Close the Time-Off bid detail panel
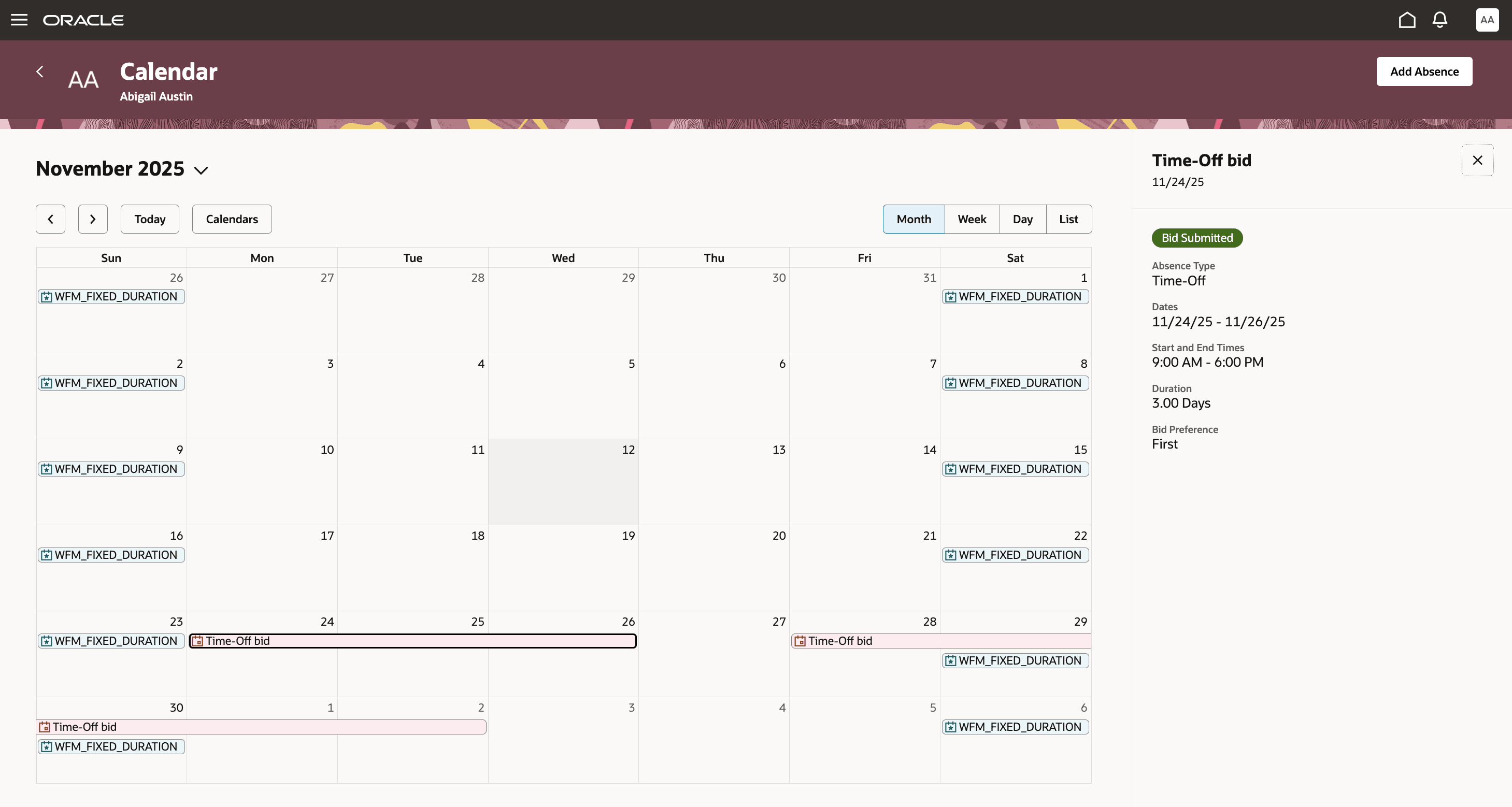The height and width of the screenshot is (807, 1512). (x=1477, y=160)
